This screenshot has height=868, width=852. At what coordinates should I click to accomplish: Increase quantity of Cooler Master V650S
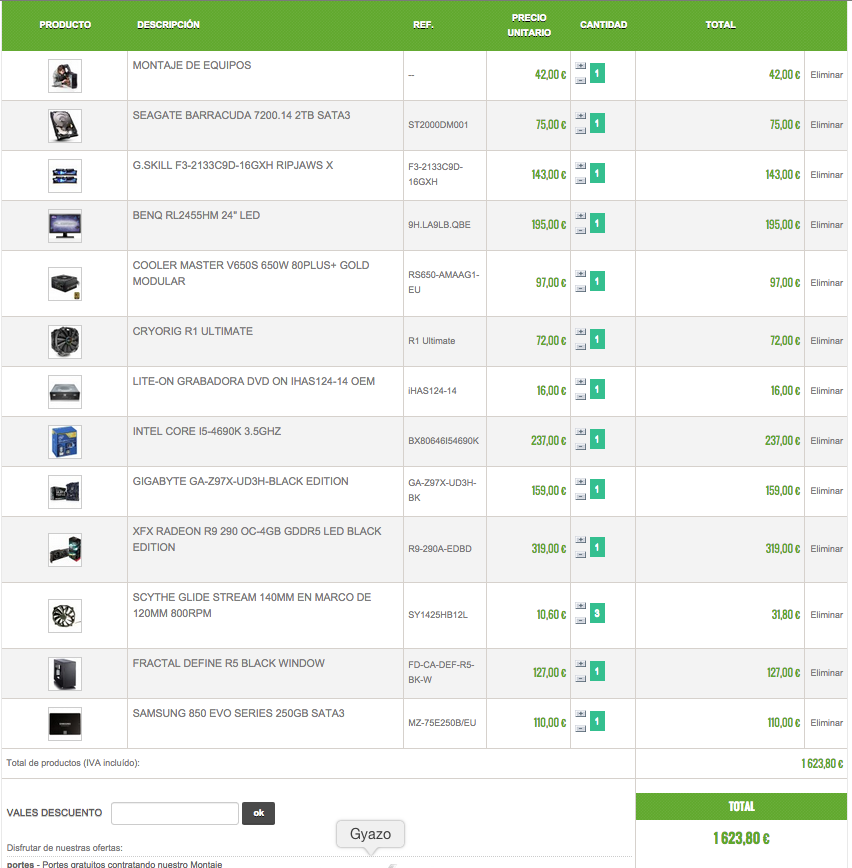[580, 273]
